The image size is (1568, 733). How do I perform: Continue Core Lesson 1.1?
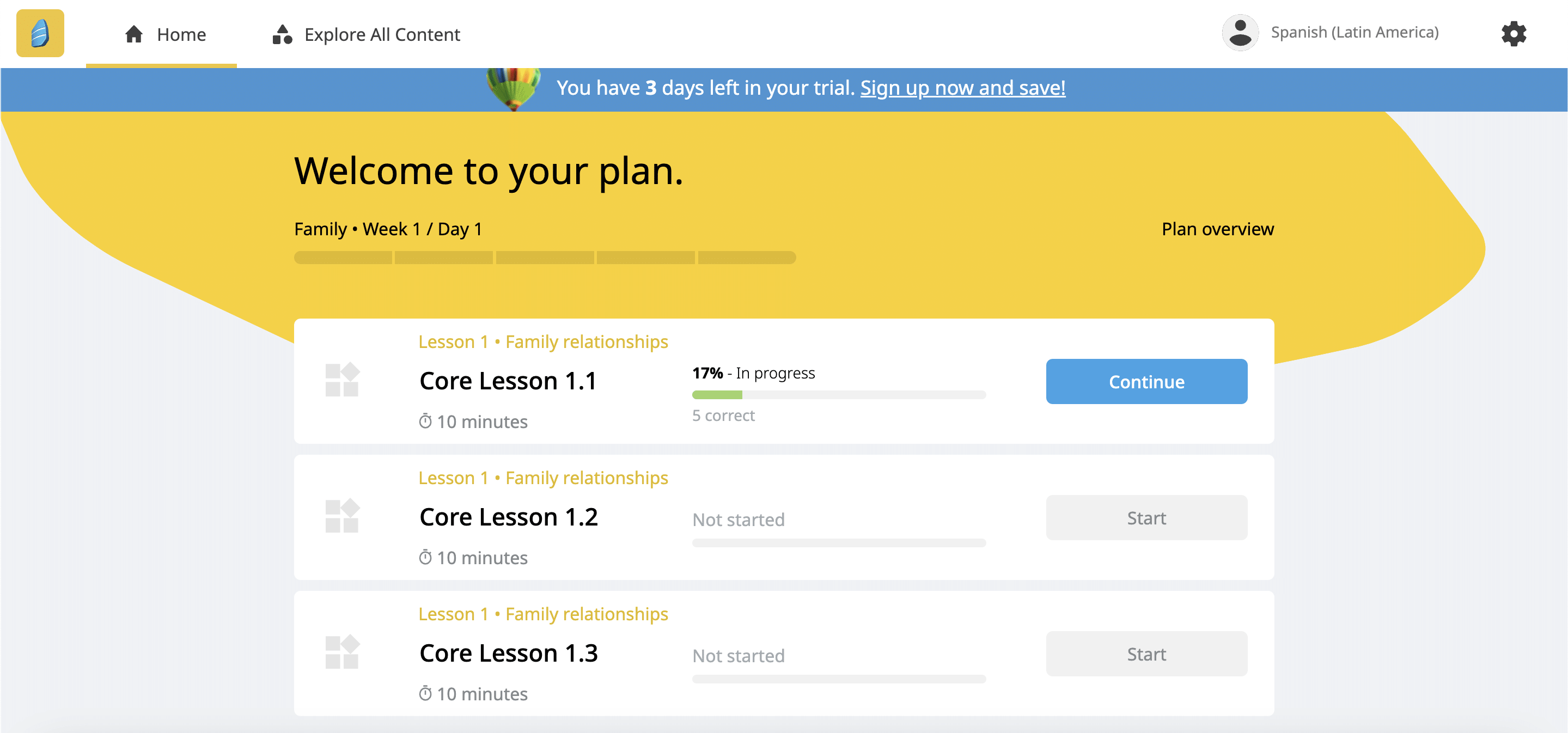point(1146,382)
